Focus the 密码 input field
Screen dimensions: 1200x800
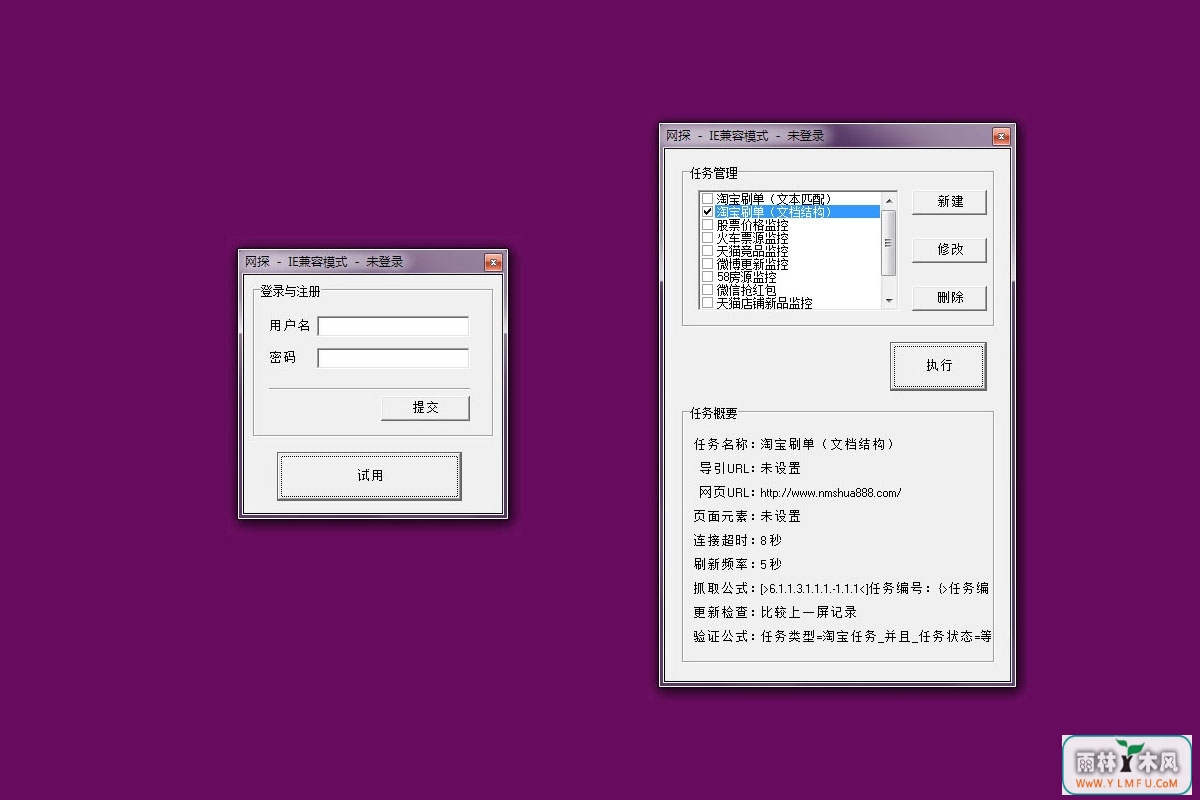393,358
